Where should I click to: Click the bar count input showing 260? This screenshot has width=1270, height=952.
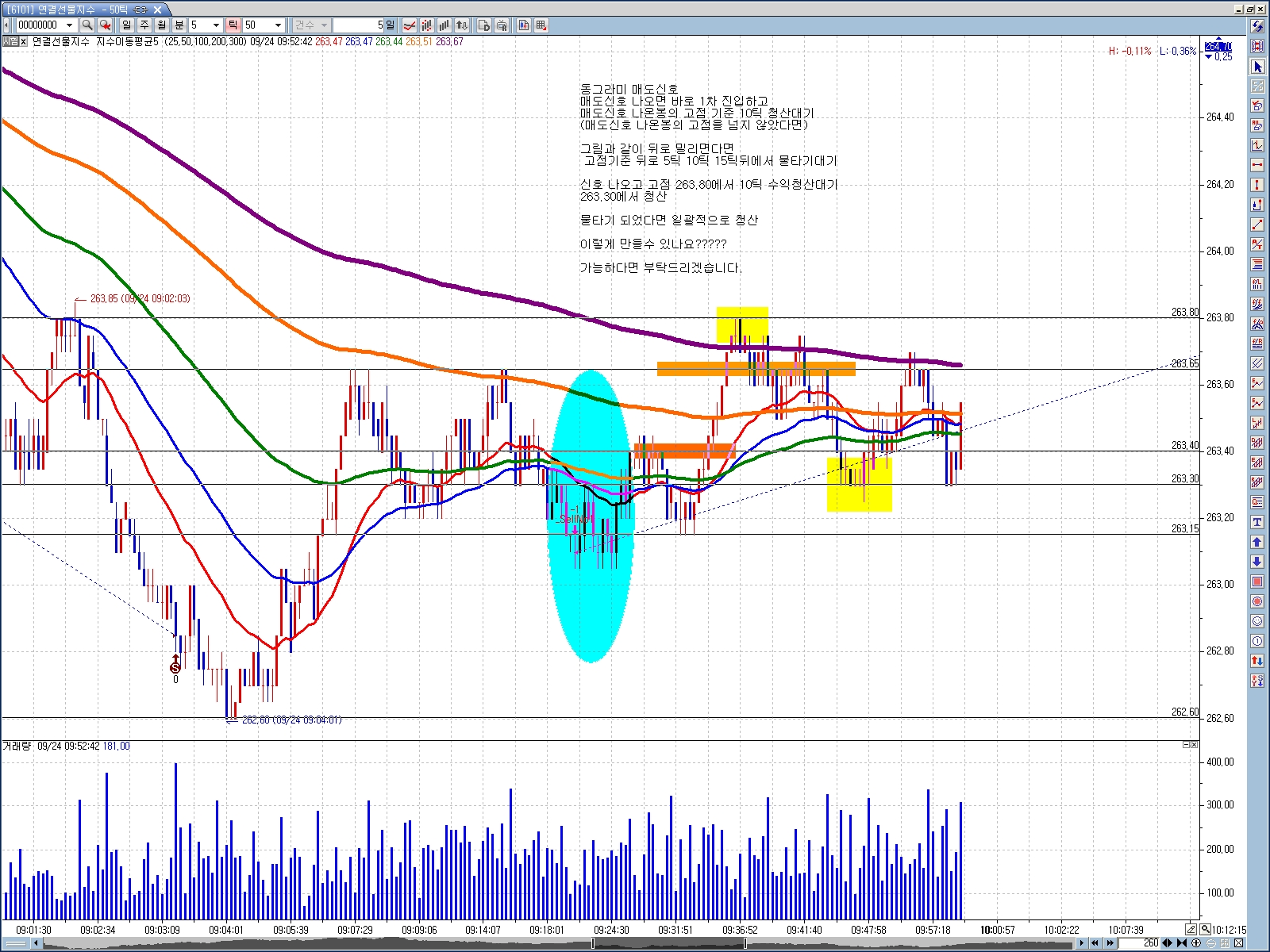1141,943
